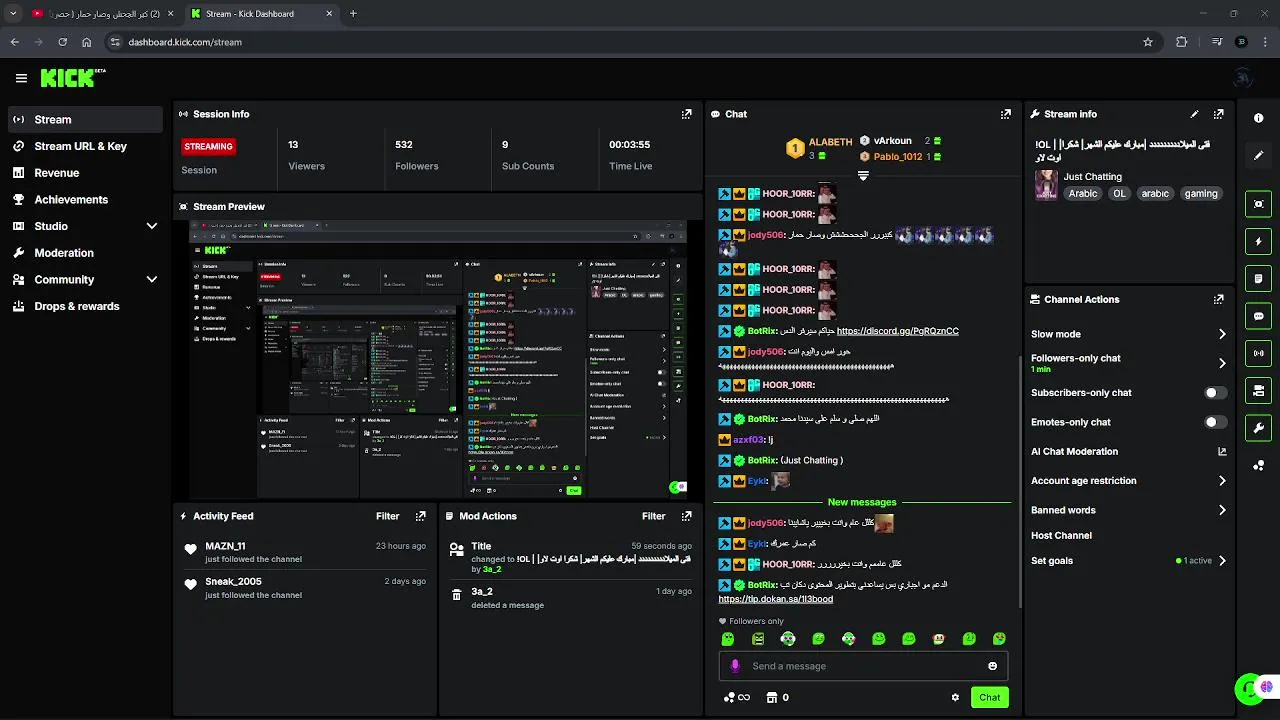Click the channel points icon below message box

(737, 698)
